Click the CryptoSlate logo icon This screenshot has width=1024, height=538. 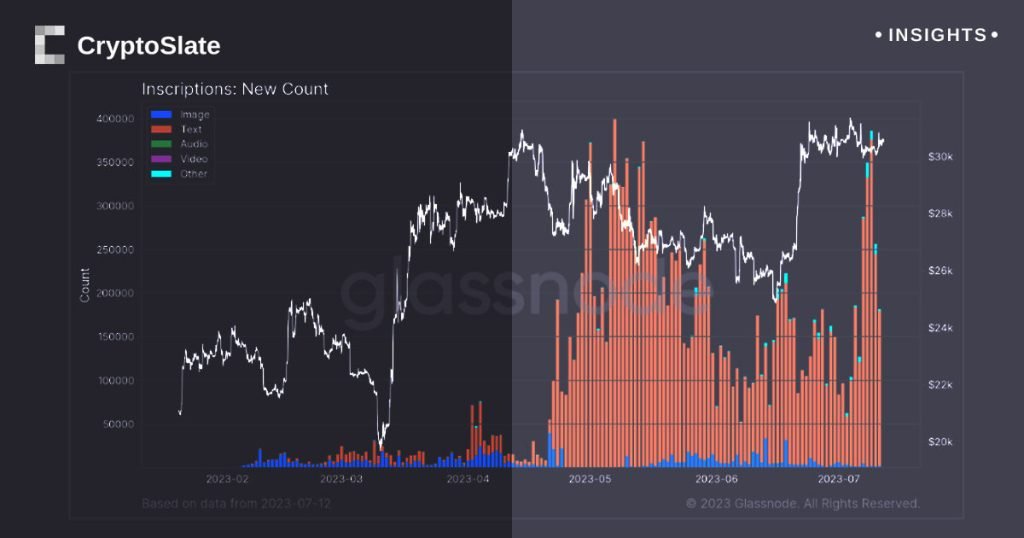(50, 45)
